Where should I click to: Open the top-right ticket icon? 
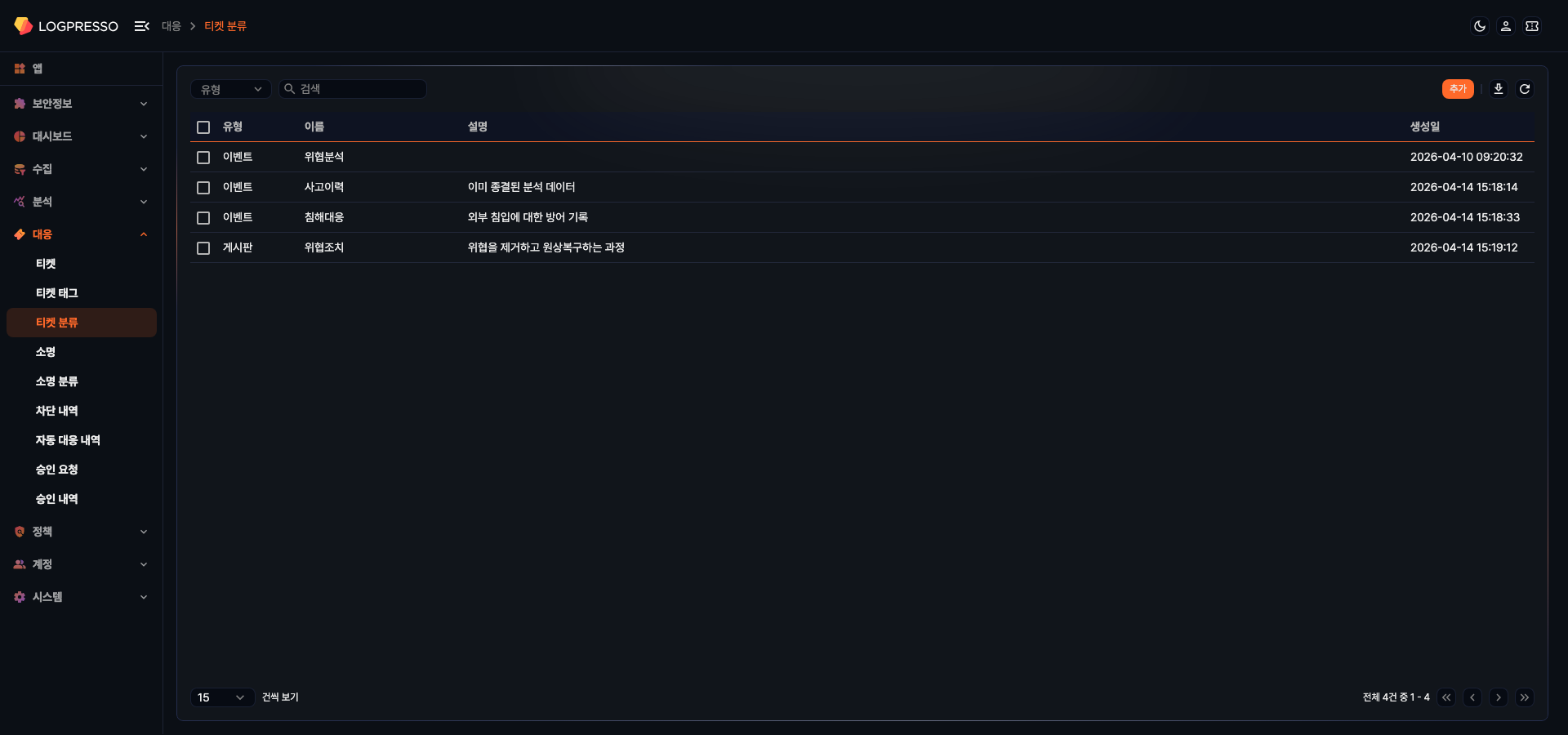(1531, 26)
